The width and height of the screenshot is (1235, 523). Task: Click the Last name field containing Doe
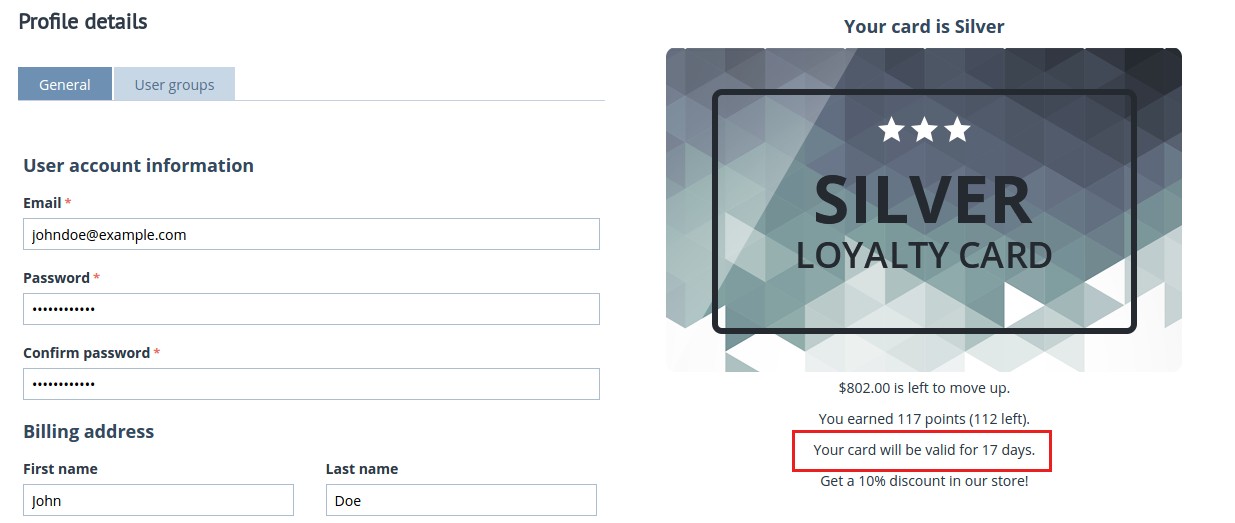point(461,500)
